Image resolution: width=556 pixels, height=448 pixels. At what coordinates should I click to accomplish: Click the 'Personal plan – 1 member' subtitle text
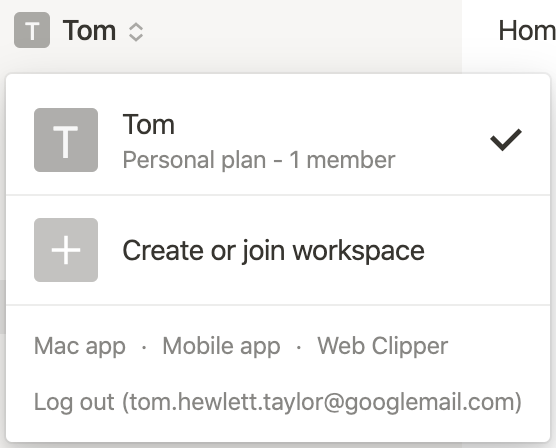coord(259,160)
